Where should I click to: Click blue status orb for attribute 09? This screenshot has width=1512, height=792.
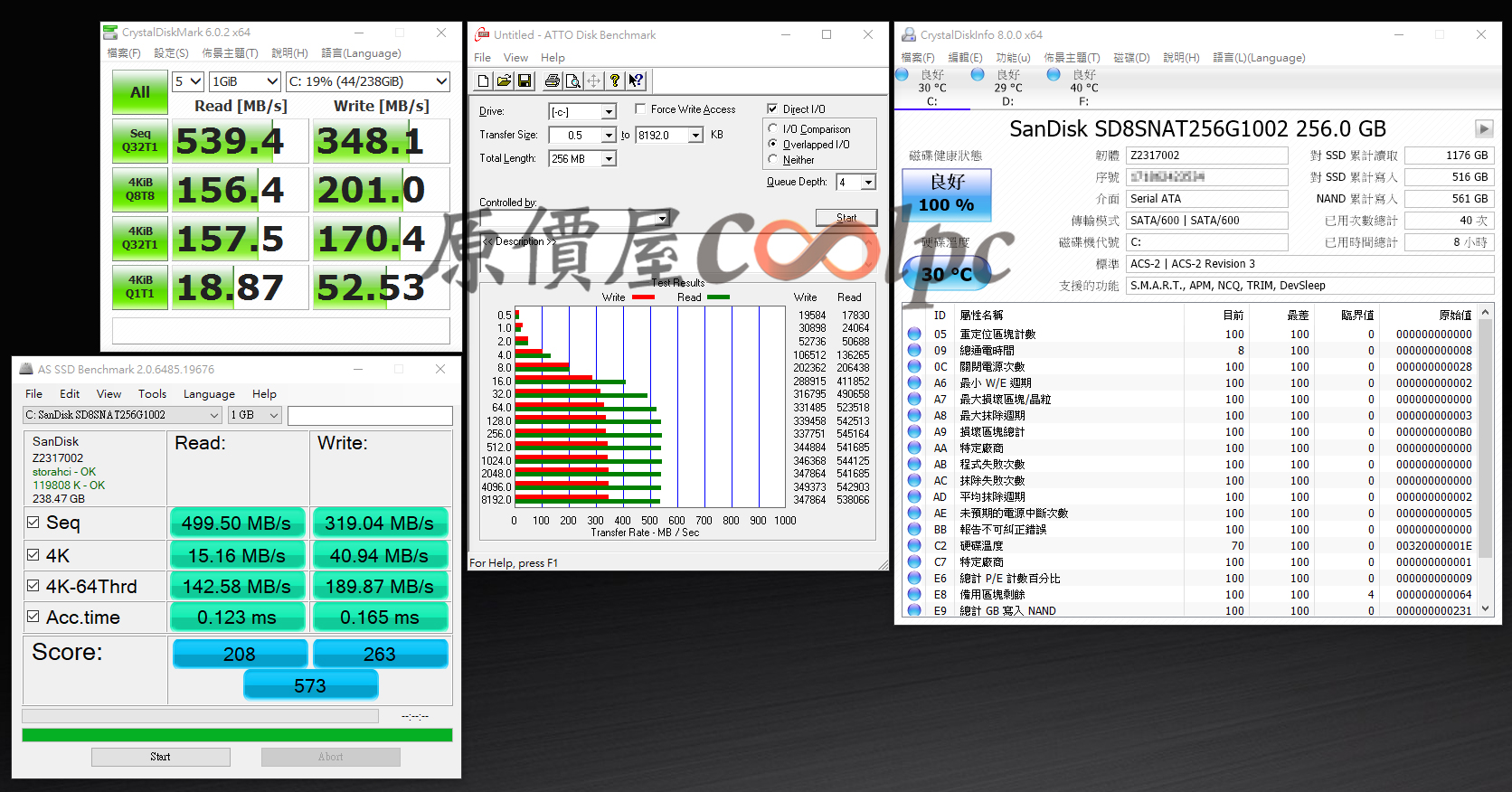point(914,351)
